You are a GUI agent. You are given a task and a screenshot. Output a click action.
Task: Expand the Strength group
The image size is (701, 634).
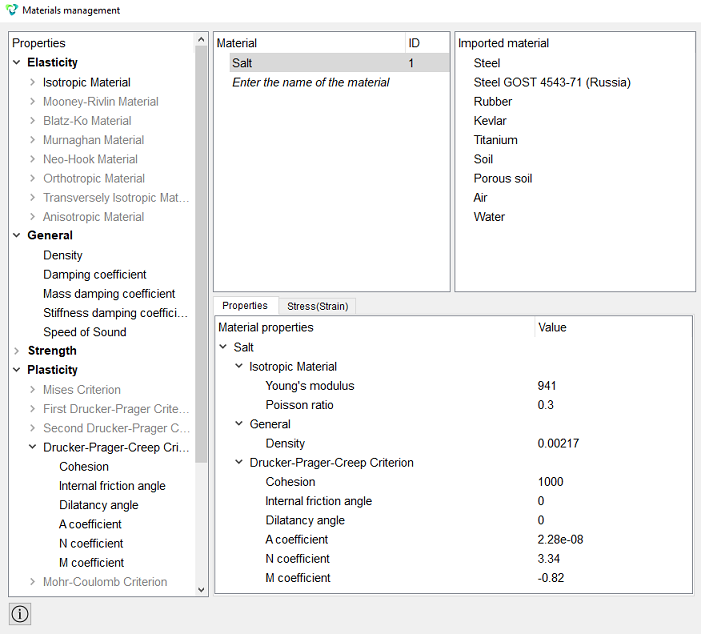pos(17,351)
